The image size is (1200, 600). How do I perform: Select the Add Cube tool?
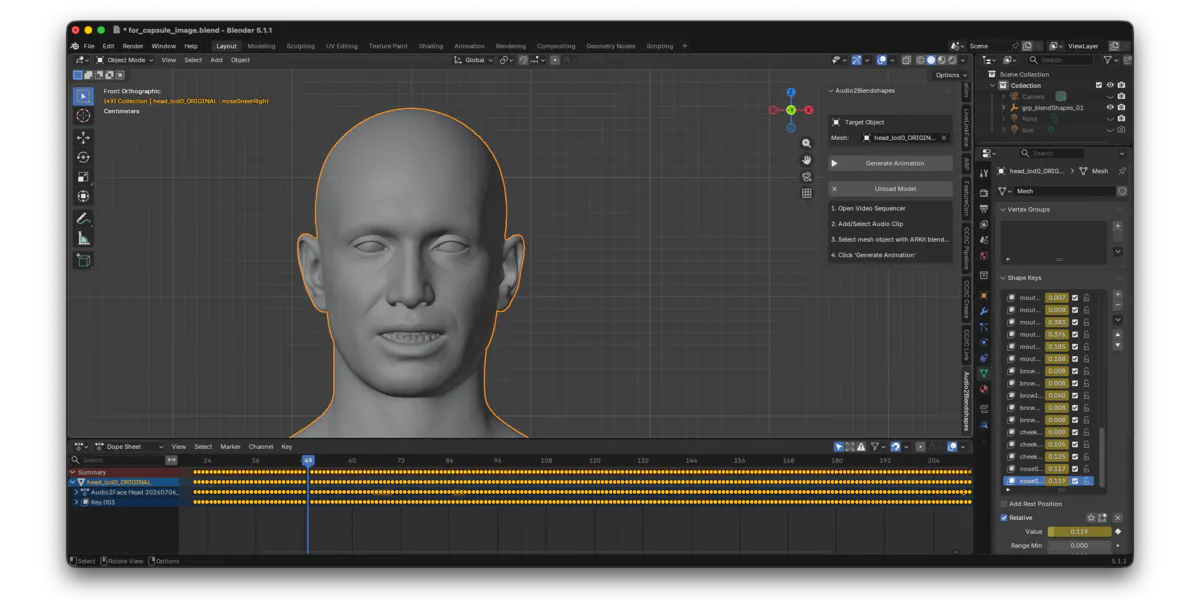tap(83, 260)
